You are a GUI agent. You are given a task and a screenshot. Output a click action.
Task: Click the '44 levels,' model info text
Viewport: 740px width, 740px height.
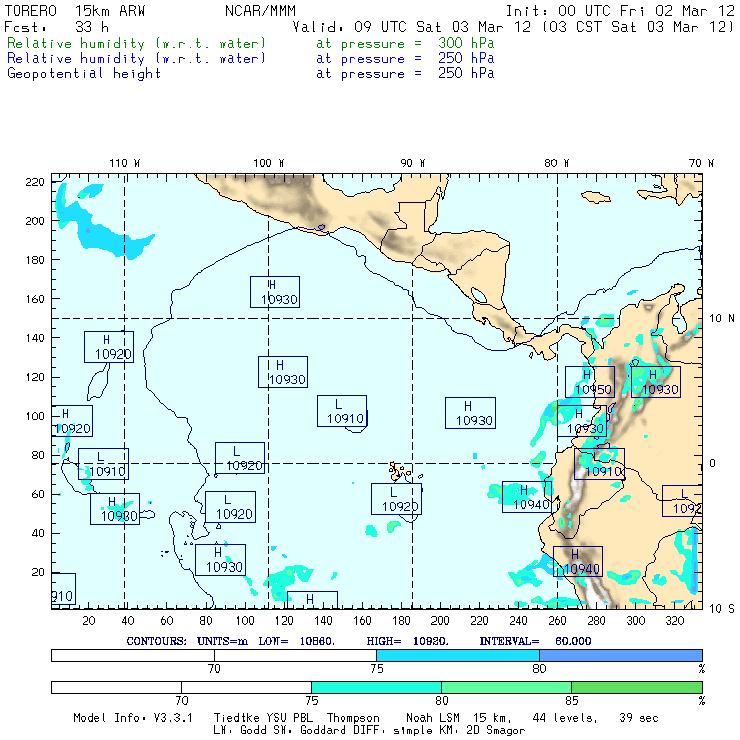pos(565,718)
